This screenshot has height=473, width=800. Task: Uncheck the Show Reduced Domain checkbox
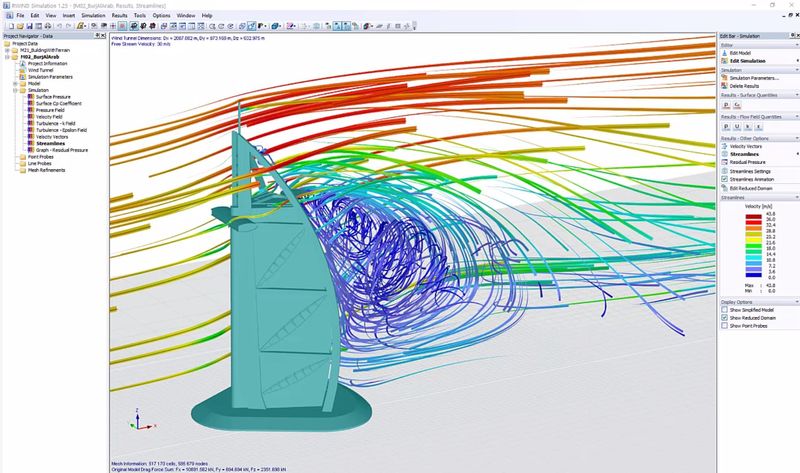724,318
